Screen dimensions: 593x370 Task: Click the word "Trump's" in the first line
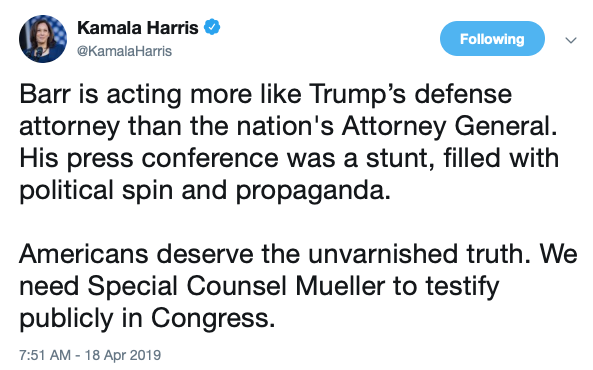click(357, 95)
